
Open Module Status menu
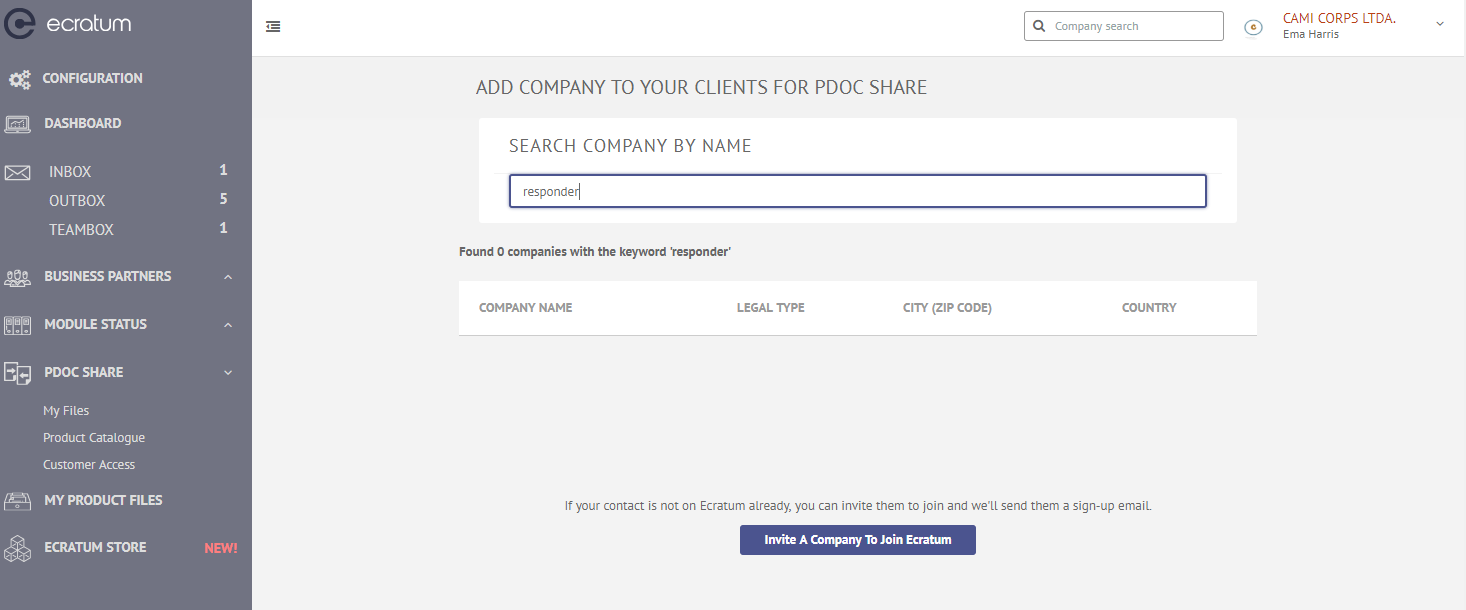[96, 324]
